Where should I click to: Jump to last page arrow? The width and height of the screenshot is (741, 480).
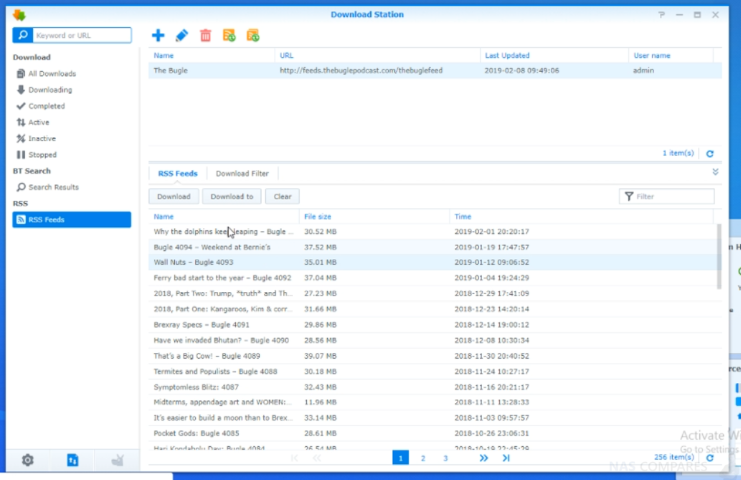pyautogui.click(x=506, y=458)
